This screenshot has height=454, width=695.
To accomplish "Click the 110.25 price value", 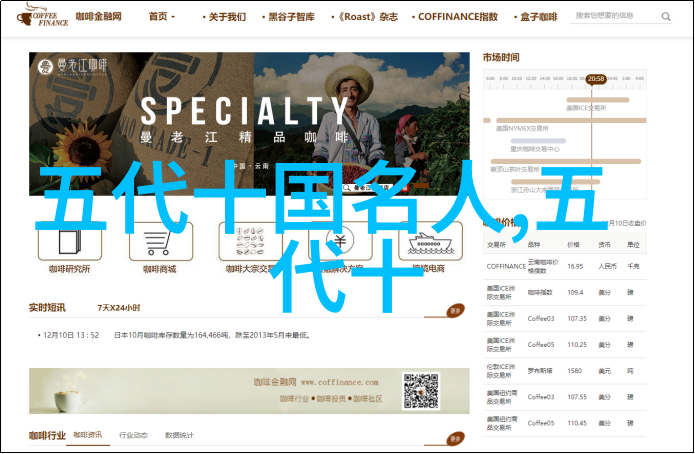I will tap(577, 345).
